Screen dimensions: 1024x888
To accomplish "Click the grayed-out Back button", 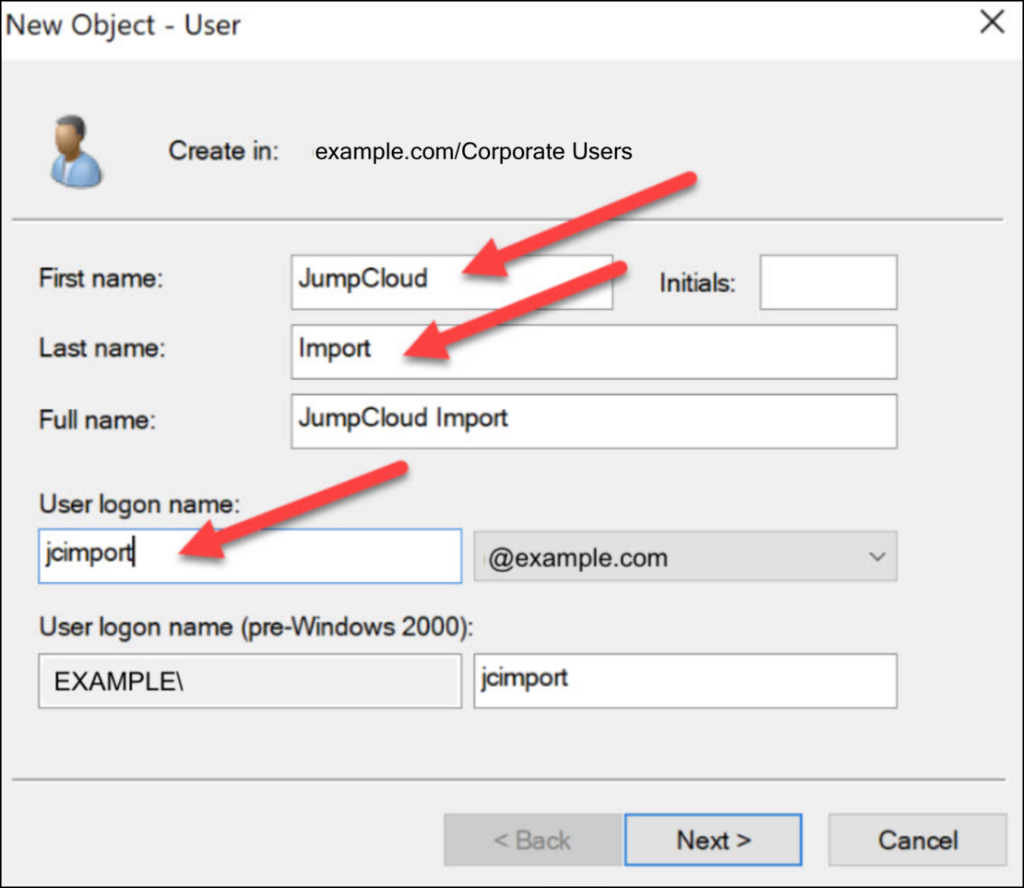I will pyautogui.click(x=531, y=840).
